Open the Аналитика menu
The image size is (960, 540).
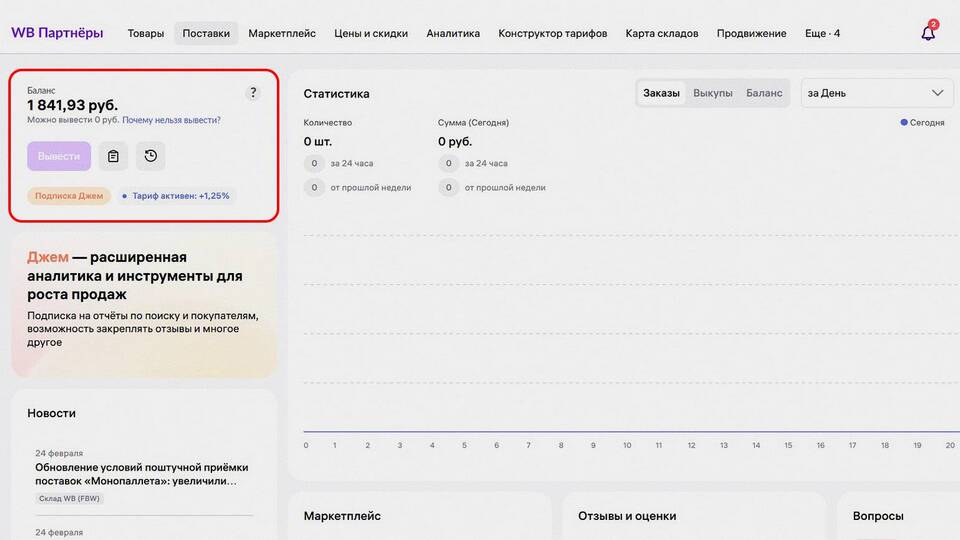pyautogui.click(x=453, y=34)
